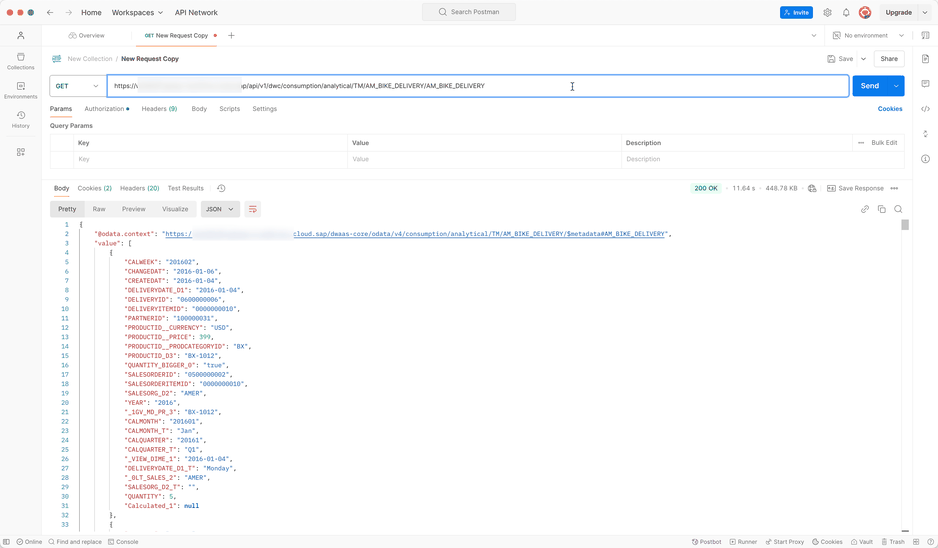This screenshot has height=548, width=938.
Task: Open the GET method dropdown
Action: tap(77, 86)
